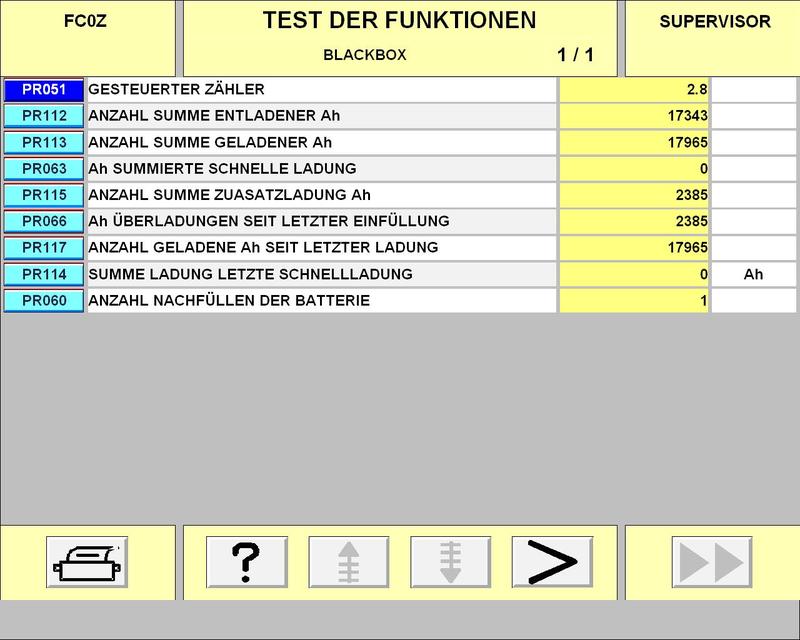Click the FC0Z header panel
The image size is (800, 640).
click(x=87, y=38)
